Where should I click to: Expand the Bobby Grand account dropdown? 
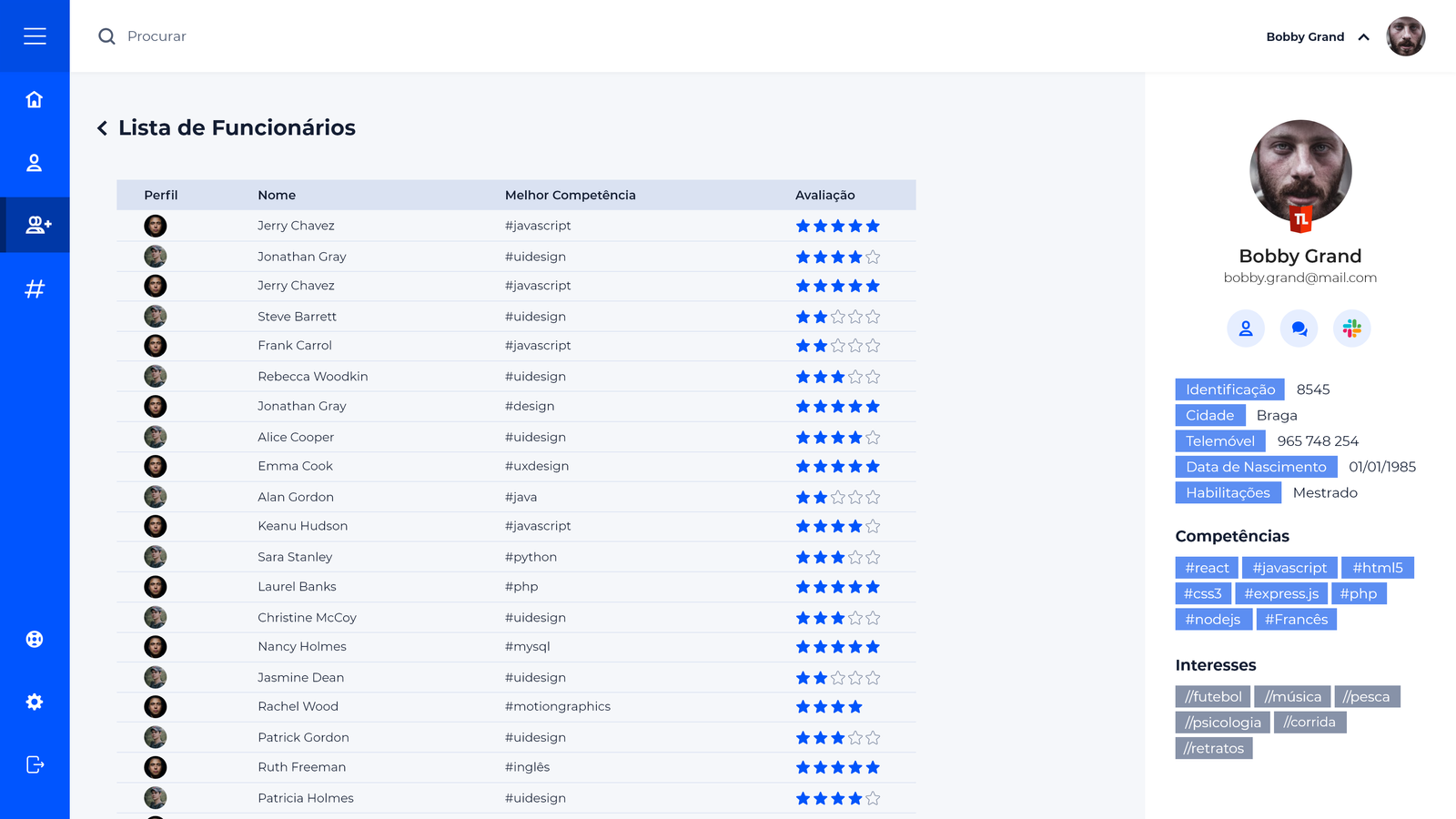pos(1363,37)
